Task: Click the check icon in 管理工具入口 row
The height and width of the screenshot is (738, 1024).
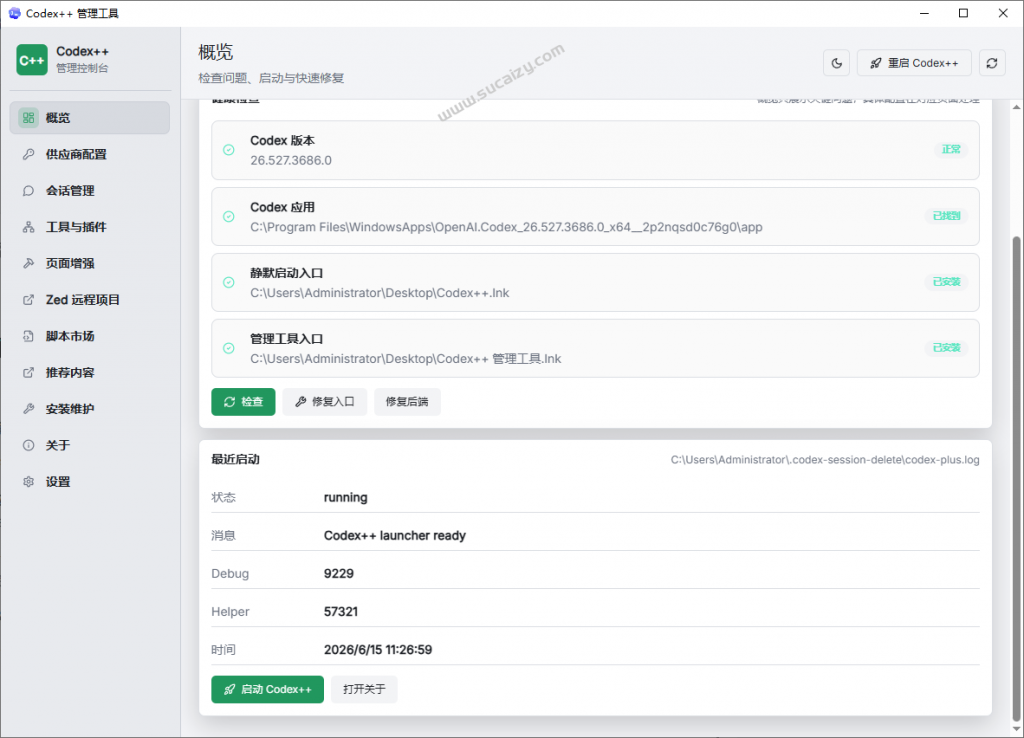Action: (x=229, y=348)
